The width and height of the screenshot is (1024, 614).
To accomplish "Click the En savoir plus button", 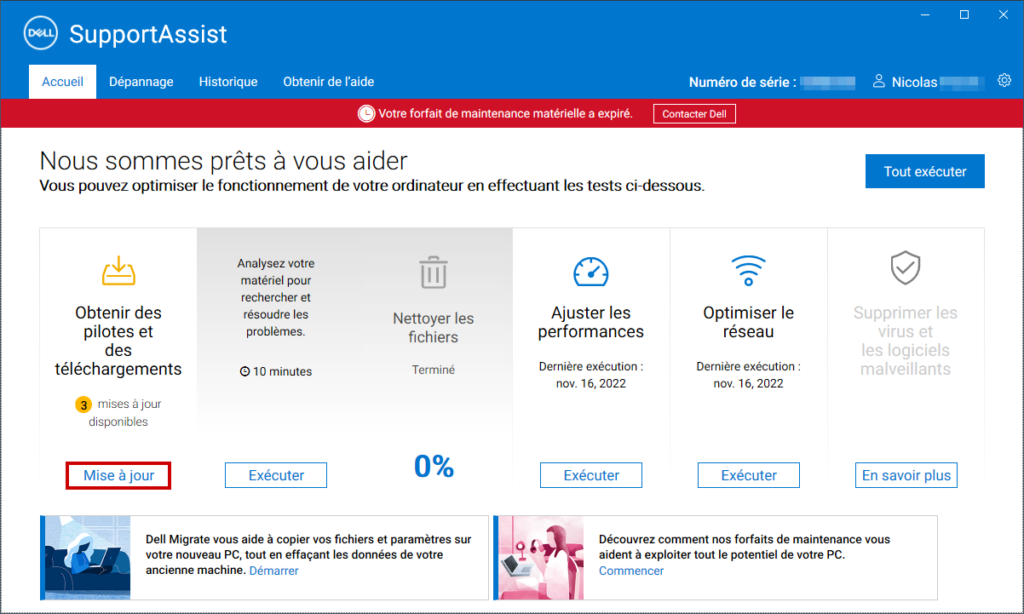I will (906, 476).
